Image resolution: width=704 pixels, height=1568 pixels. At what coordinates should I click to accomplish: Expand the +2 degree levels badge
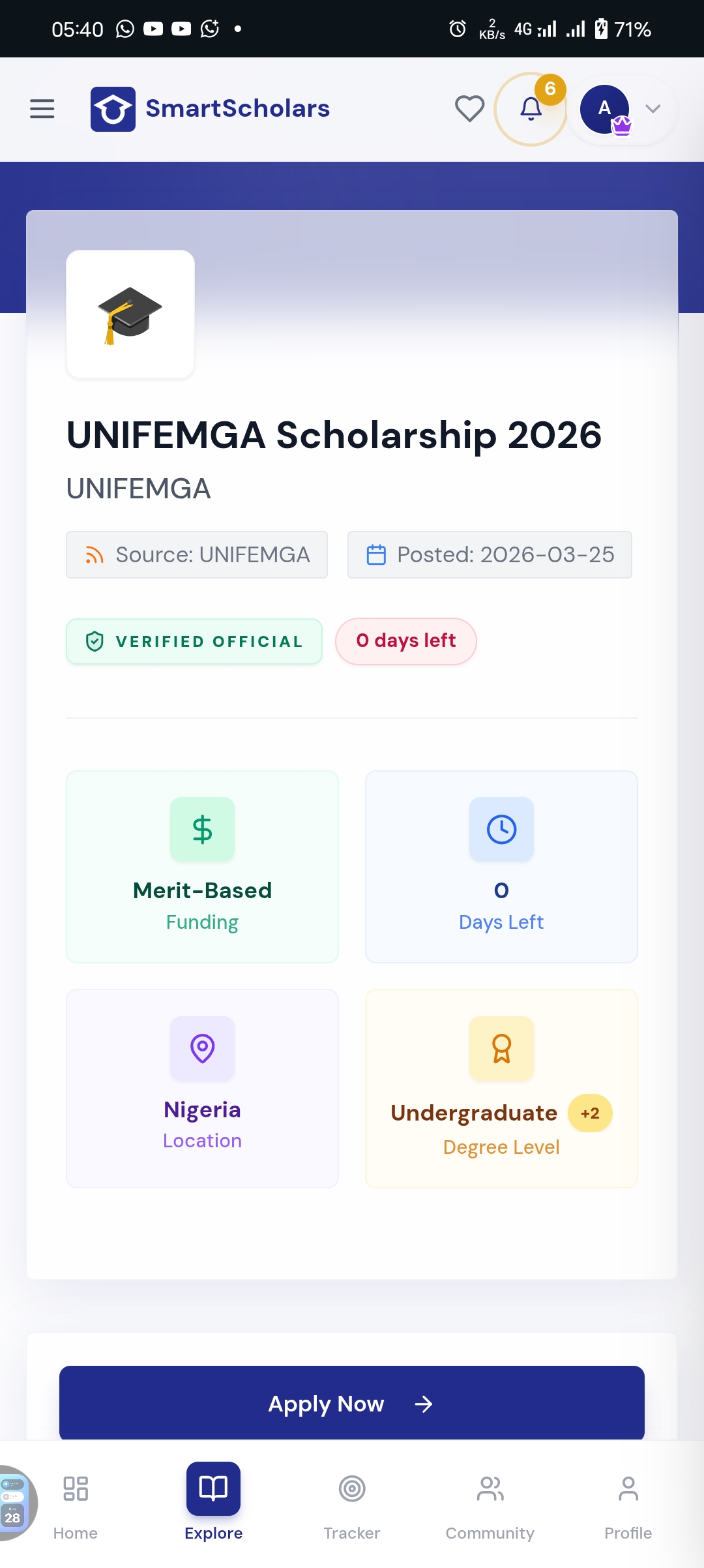pos(590,1113)
